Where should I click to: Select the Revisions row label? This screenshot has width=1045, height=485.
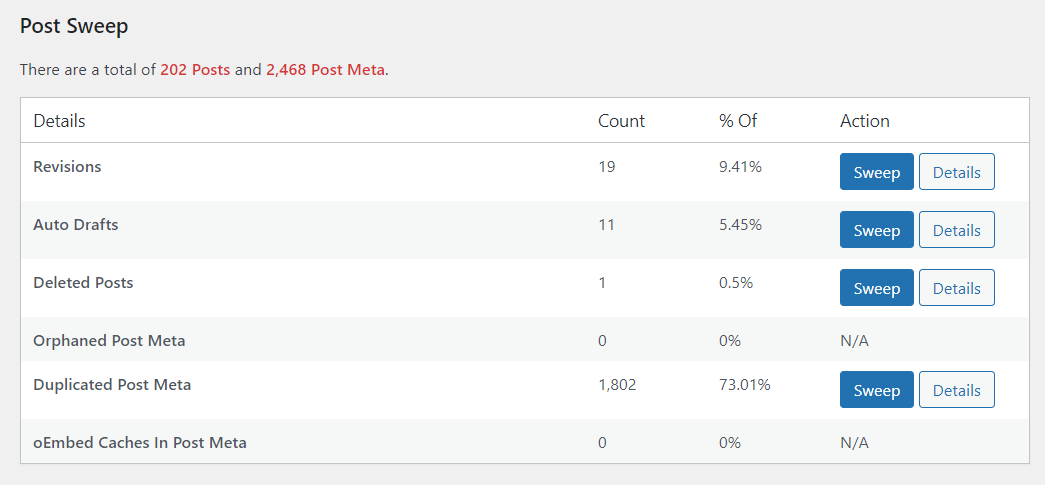click(x=67, y=167)
